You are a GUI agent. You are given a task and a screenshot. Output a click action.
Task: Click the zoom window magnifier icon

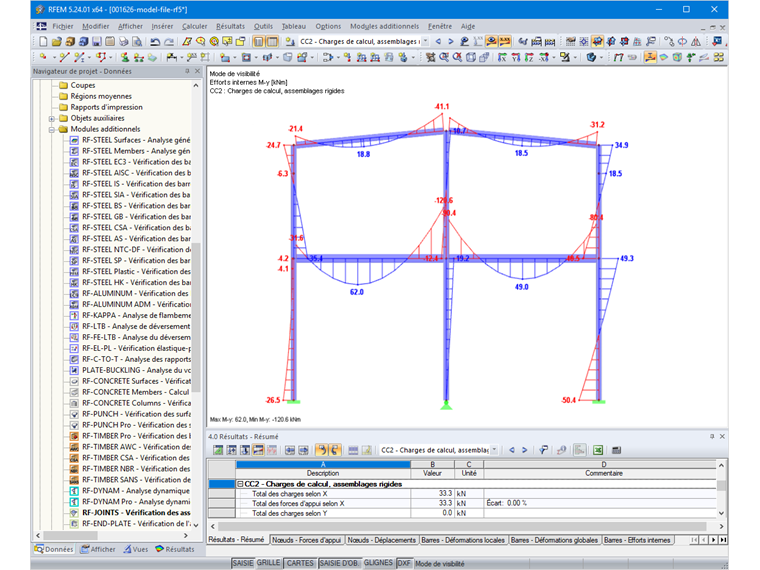tap(444, 57)
